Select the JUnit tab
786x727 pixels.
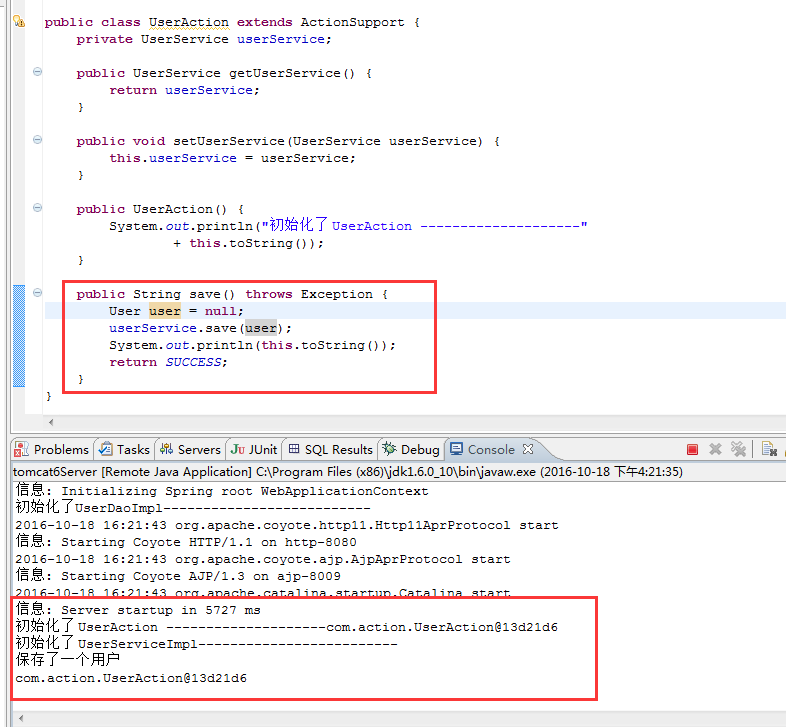(x=254, y=449)
